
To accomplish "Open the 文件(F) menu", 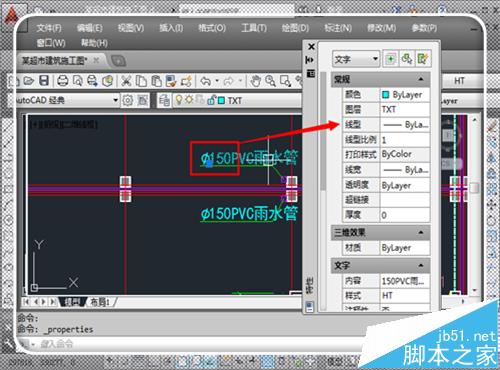I will click(x=49, y=28).
